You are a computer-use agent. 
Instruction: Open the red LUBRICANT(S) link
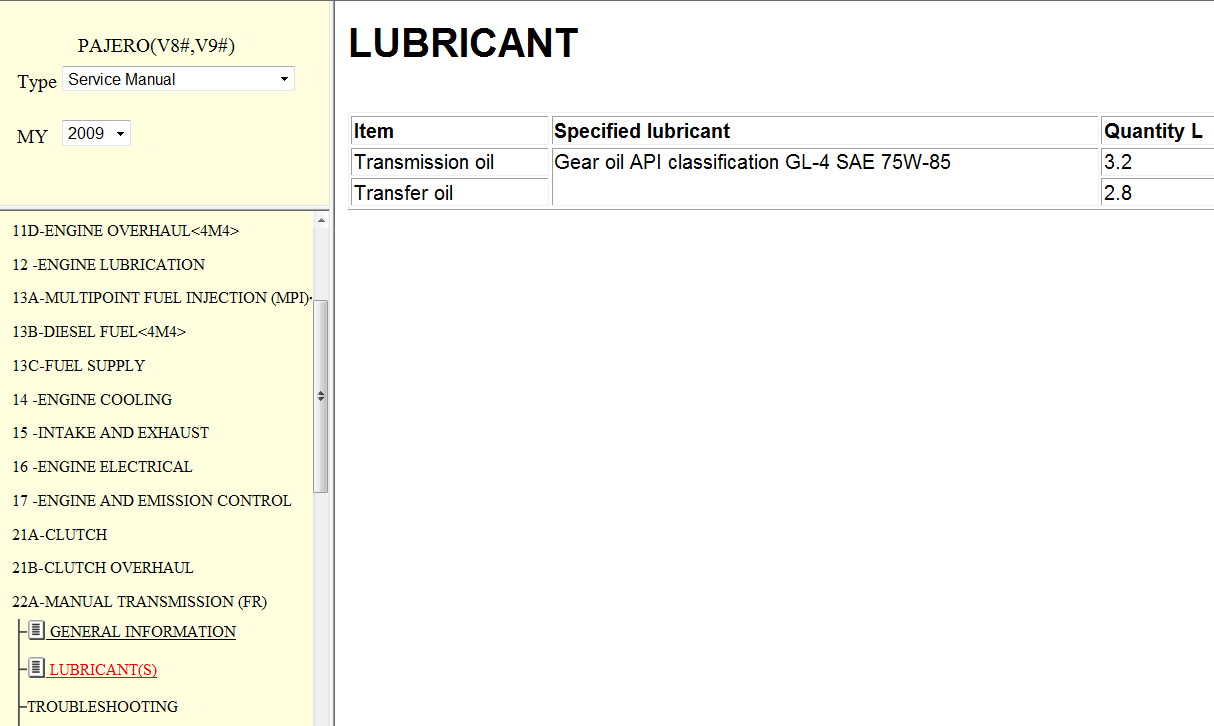pyautogui.click(x=103, y=669)
